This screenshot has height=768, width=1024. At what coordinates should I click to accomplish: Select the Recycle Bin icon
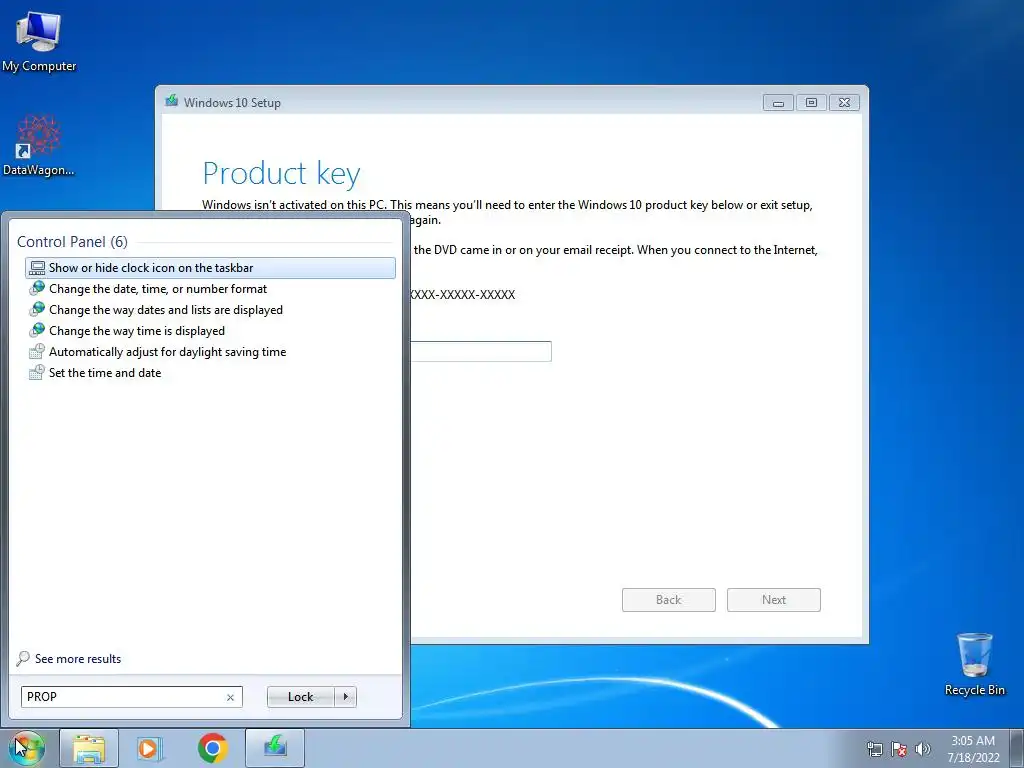pos(974,664)
